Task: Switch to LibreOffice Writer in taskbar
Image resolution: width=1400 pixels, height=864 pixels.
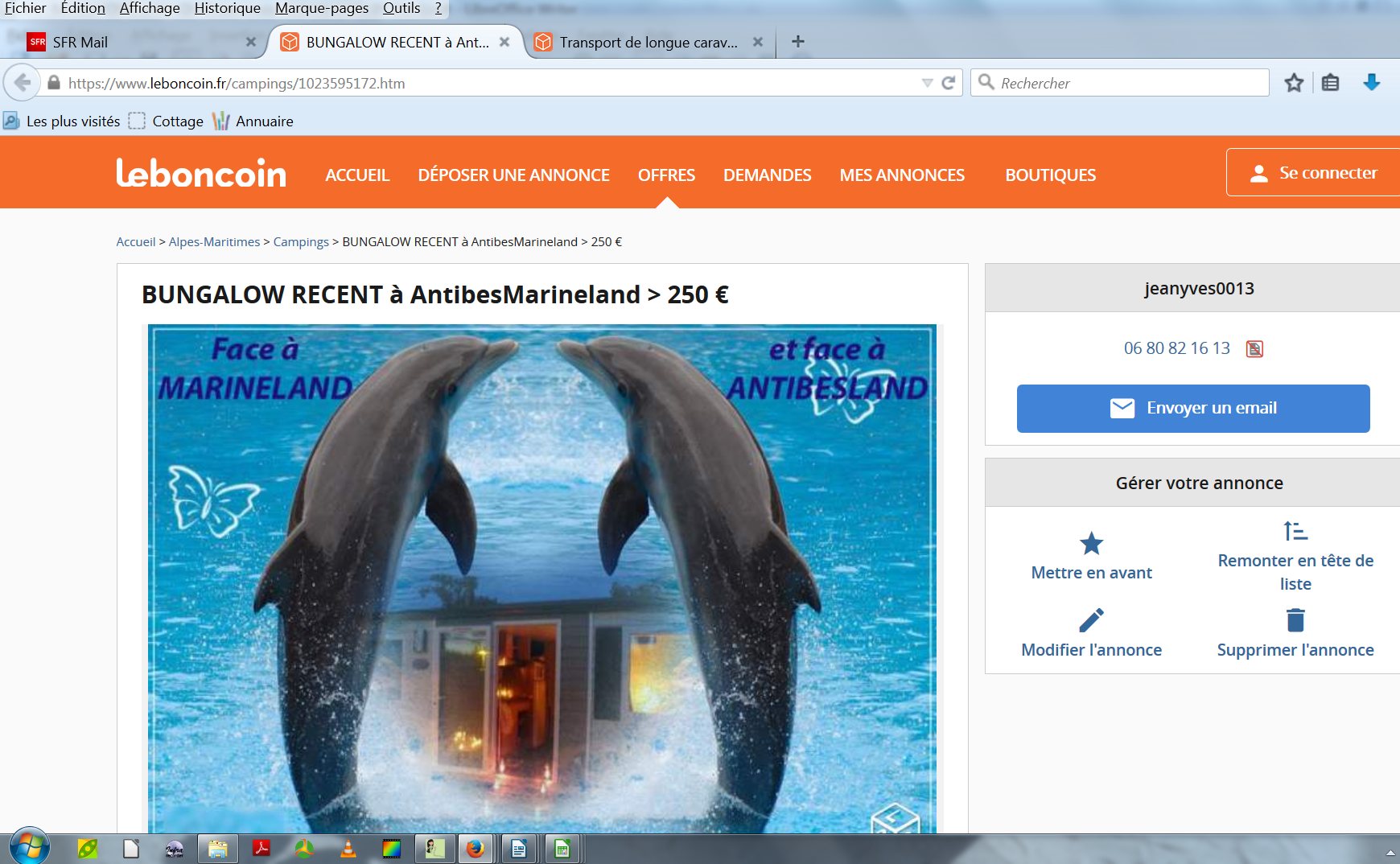Action: 519,849
